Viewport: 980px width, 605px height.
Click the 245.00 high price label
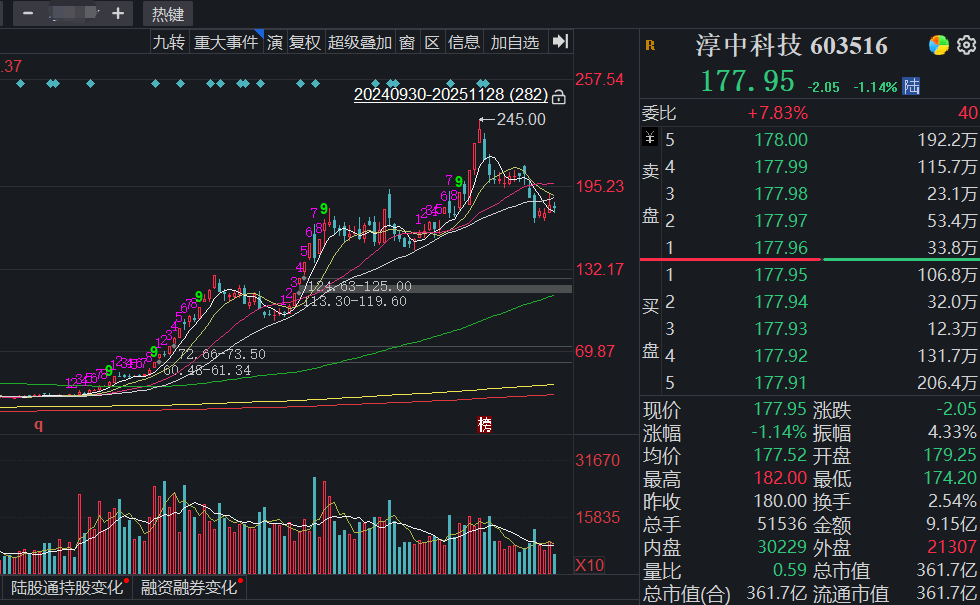pos(521,119)
